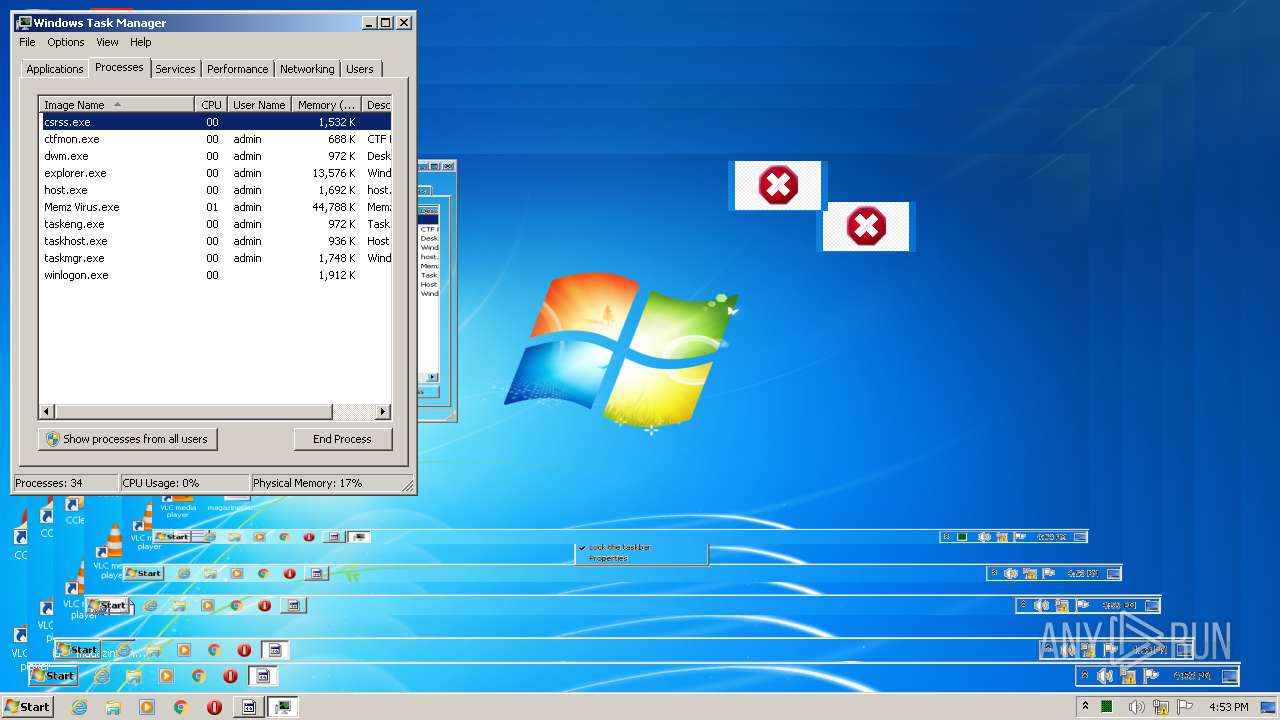Click the 4:53 PM clock
This screenshot has width=1280, height=720.
pyautogui.click(x=1228, y=707)
